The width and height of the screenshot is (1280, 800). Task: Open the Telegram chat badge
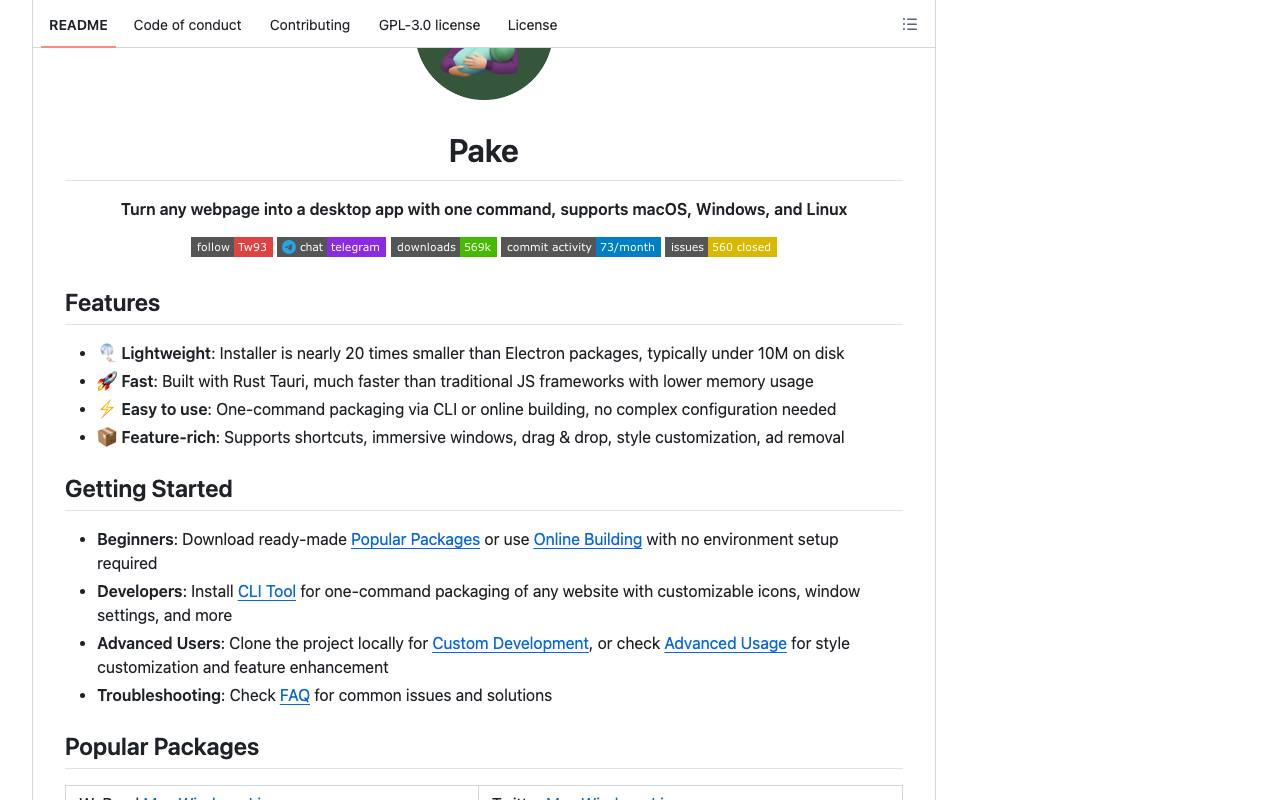click(331, 247)
